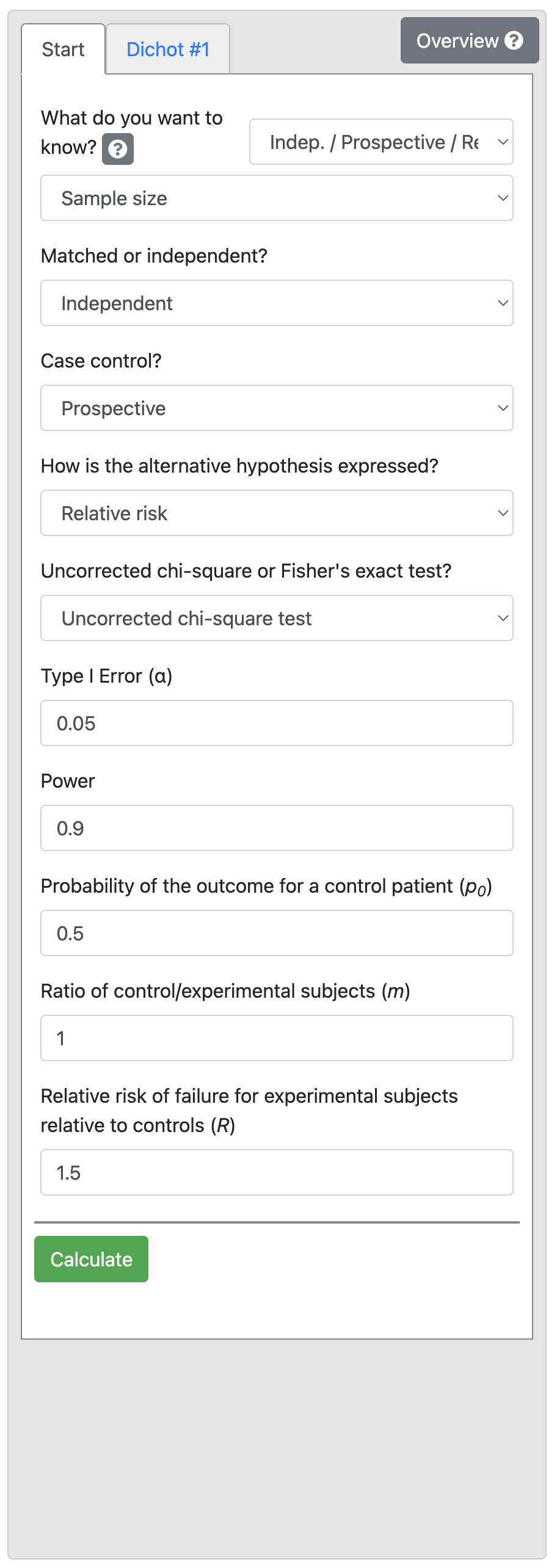The width and height of the screenshot is (557, 1568).
Task: Click the Overview button
Action: tap(458, 40)
